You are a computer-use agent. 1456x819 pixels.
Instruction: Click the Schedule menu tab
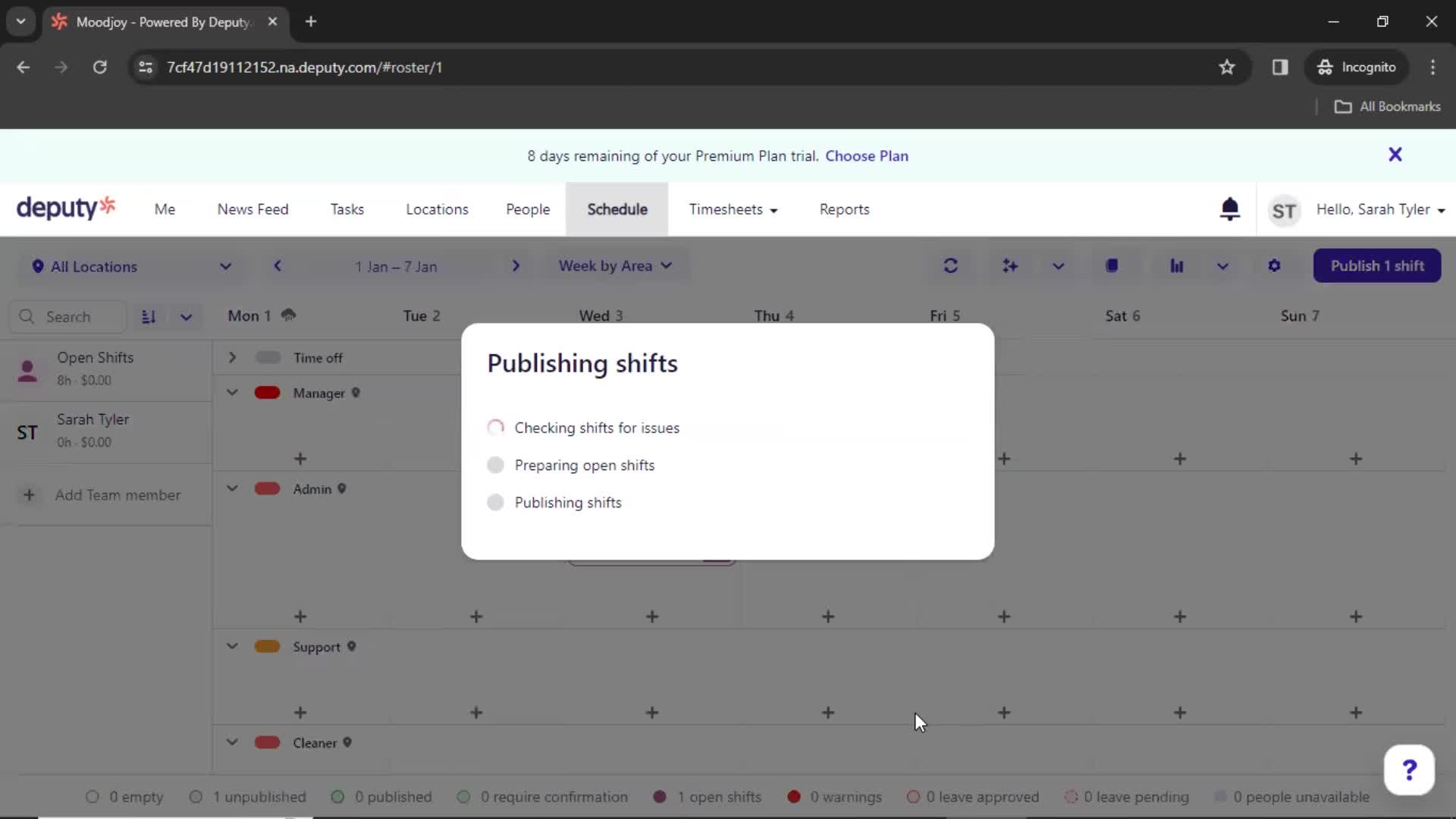click(617, 209)
